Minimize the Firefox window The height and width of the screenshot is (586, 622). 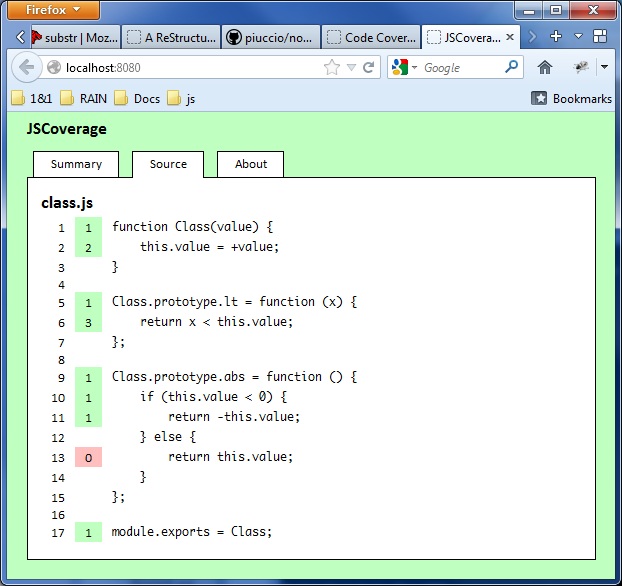coord(529,11)
